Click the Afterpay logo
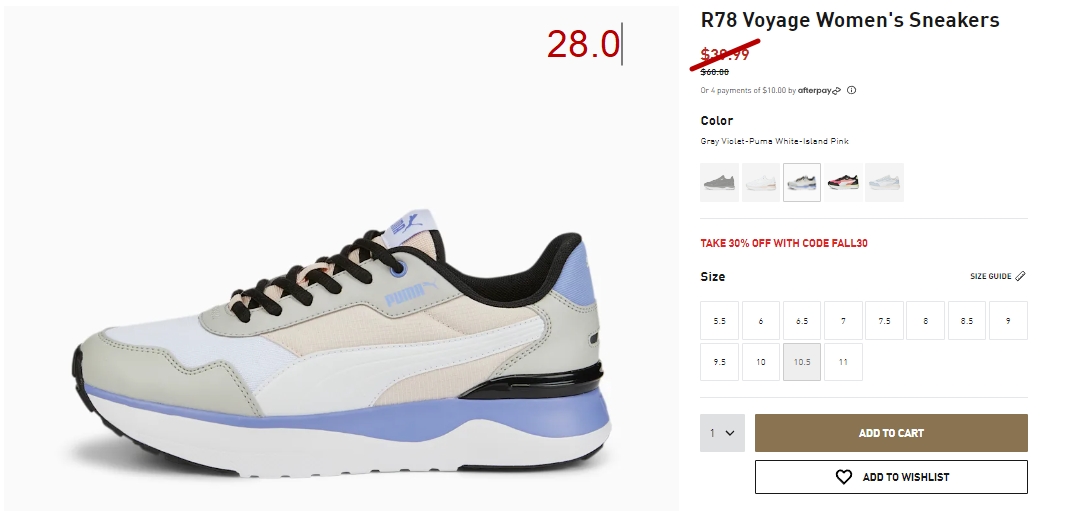The width and height of the screenshot is (1076, 511). (x=819, y=90)
